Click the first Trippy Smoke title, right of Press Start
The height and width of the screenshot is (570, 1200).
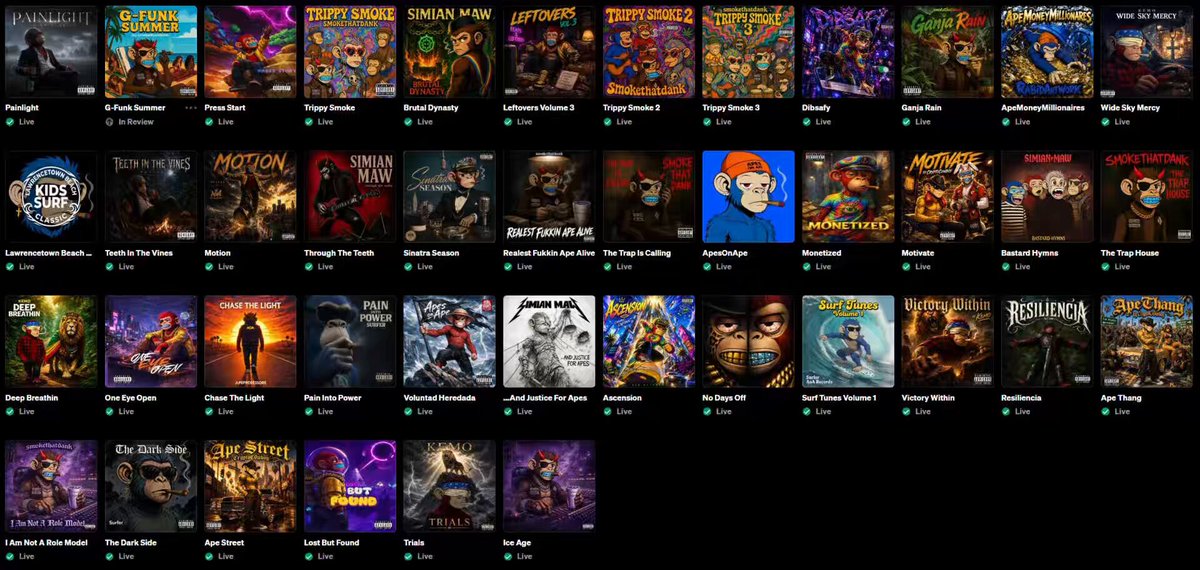click(329, 107)
